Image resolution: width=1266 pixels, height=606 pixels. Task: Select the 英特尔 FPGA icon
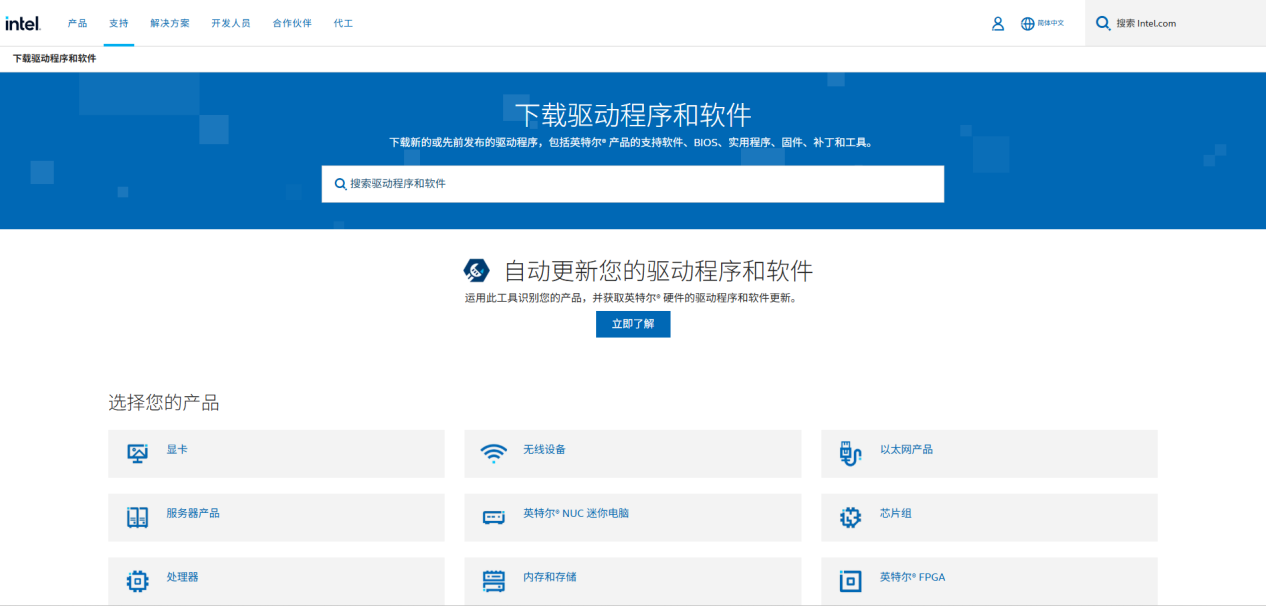click(850, 580)
